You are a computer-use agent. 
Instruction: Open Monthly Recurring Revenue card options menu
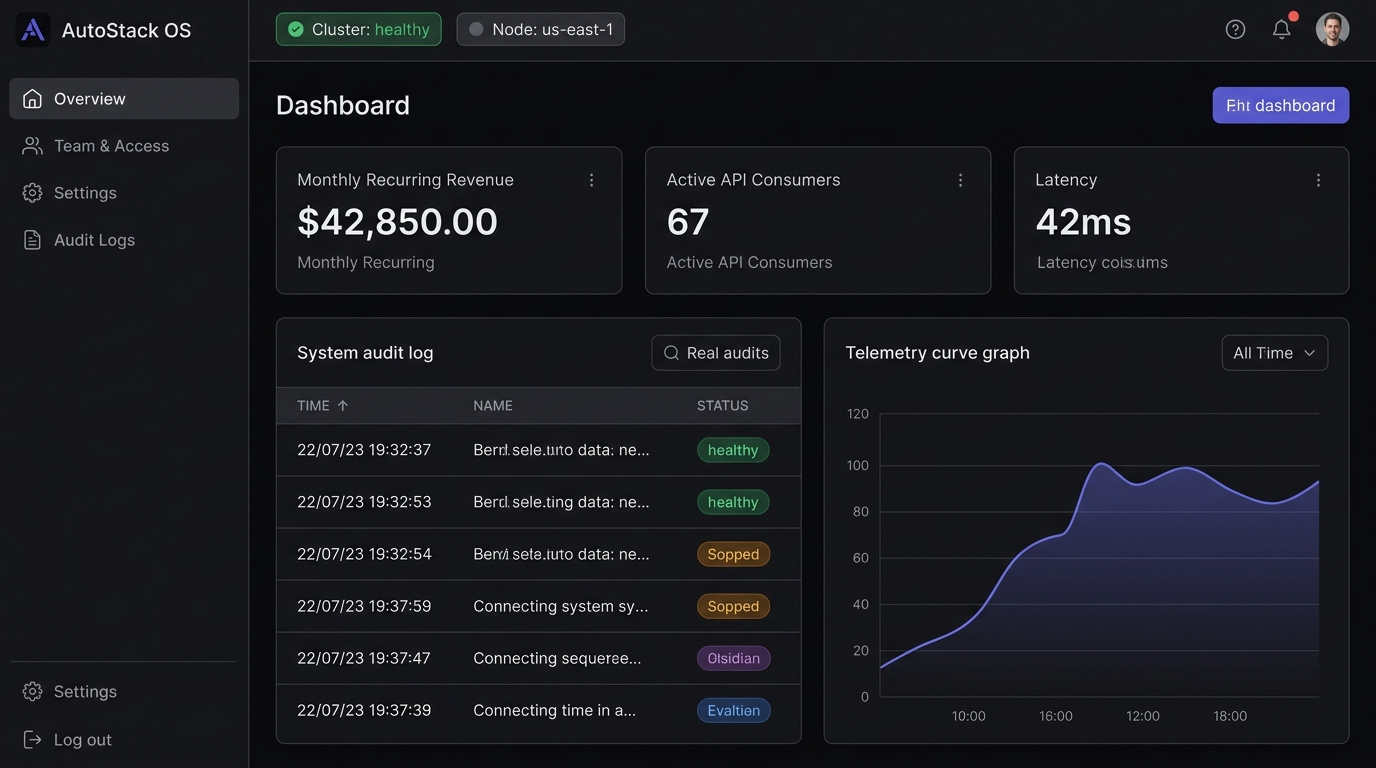(x=591, y=180)
